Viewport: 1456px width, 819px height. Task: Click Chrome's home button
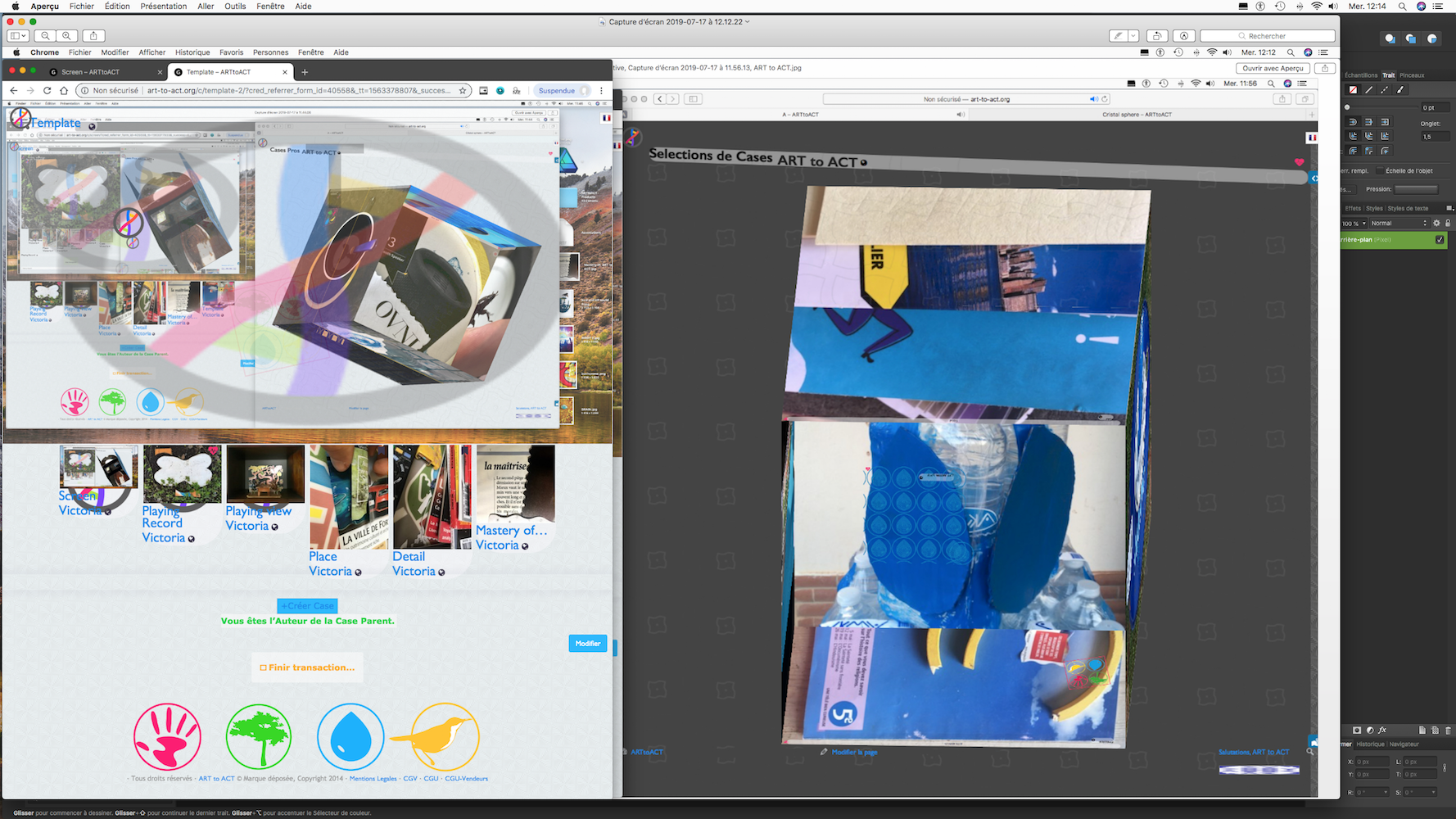[x=63, y=91]
